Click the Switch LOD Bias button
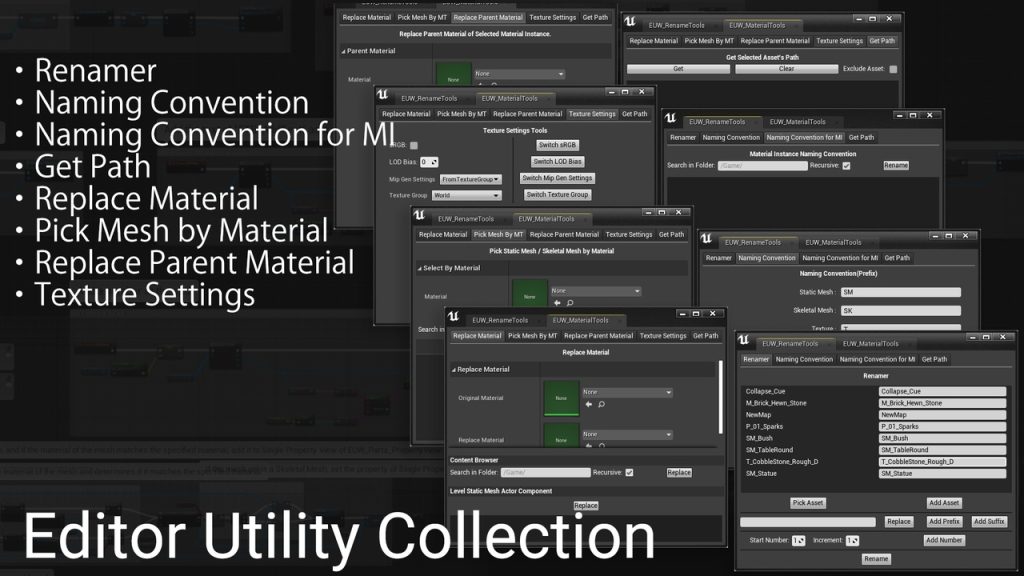 [x=557, y=161]
